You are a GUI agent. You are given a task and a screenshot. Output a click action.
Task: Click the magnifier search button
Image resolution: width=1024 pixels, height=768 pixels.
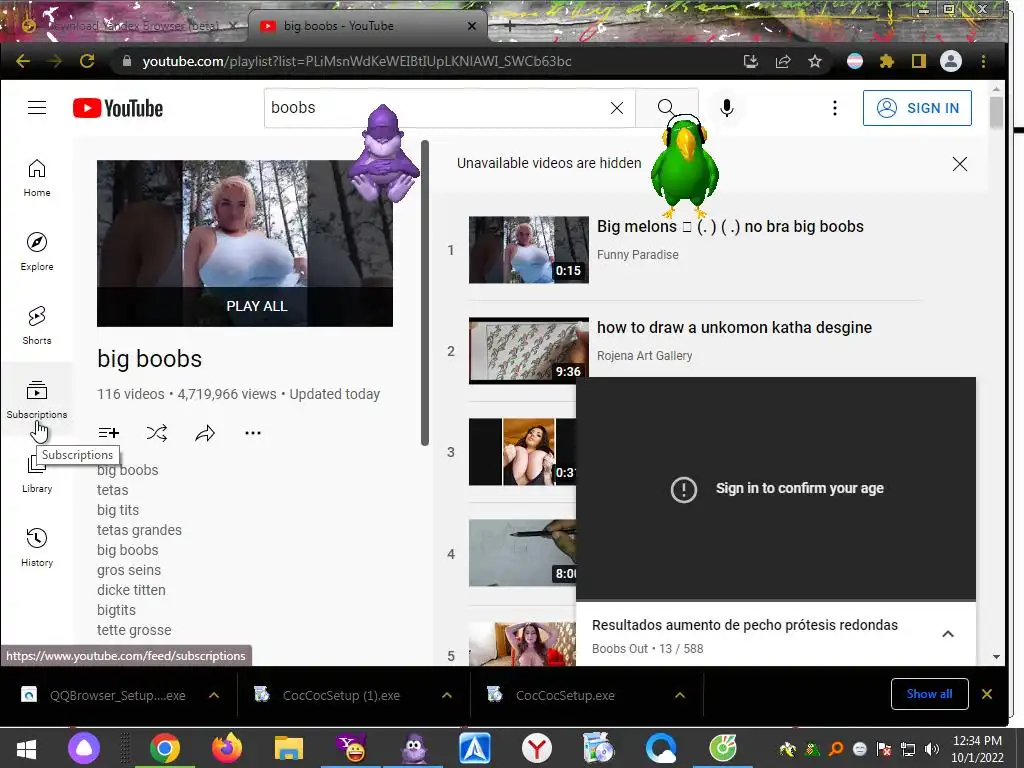click(x=665, y=108)
